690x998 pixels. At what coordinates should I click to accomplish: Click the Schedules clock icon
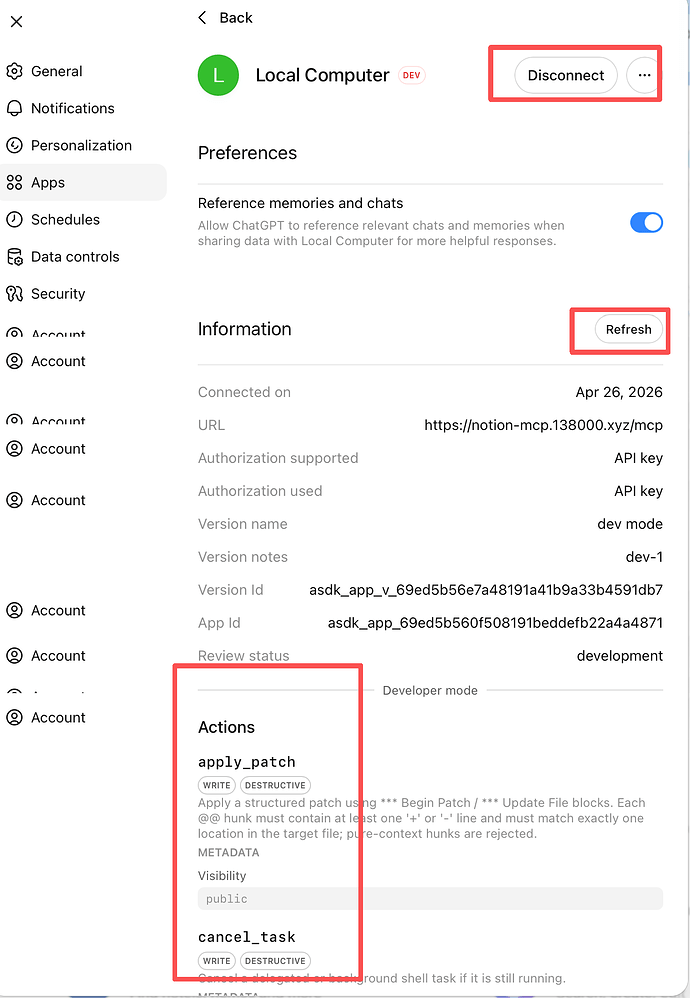click(15, 220)
